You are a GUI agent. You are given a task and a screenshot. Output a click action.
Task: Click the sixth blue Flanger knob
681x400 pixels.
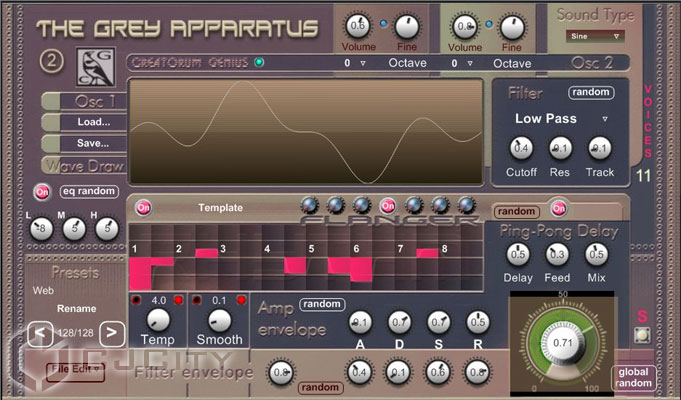466,205
